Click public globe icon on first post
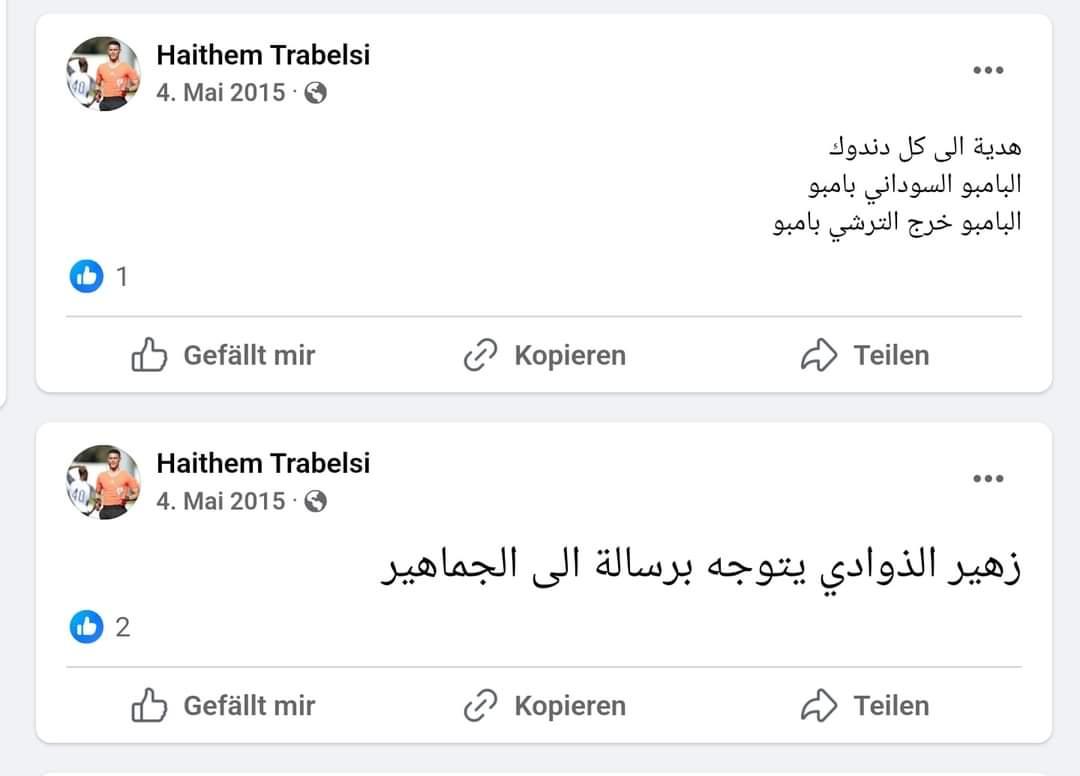 pyautogui.click(x=315, y=92)
